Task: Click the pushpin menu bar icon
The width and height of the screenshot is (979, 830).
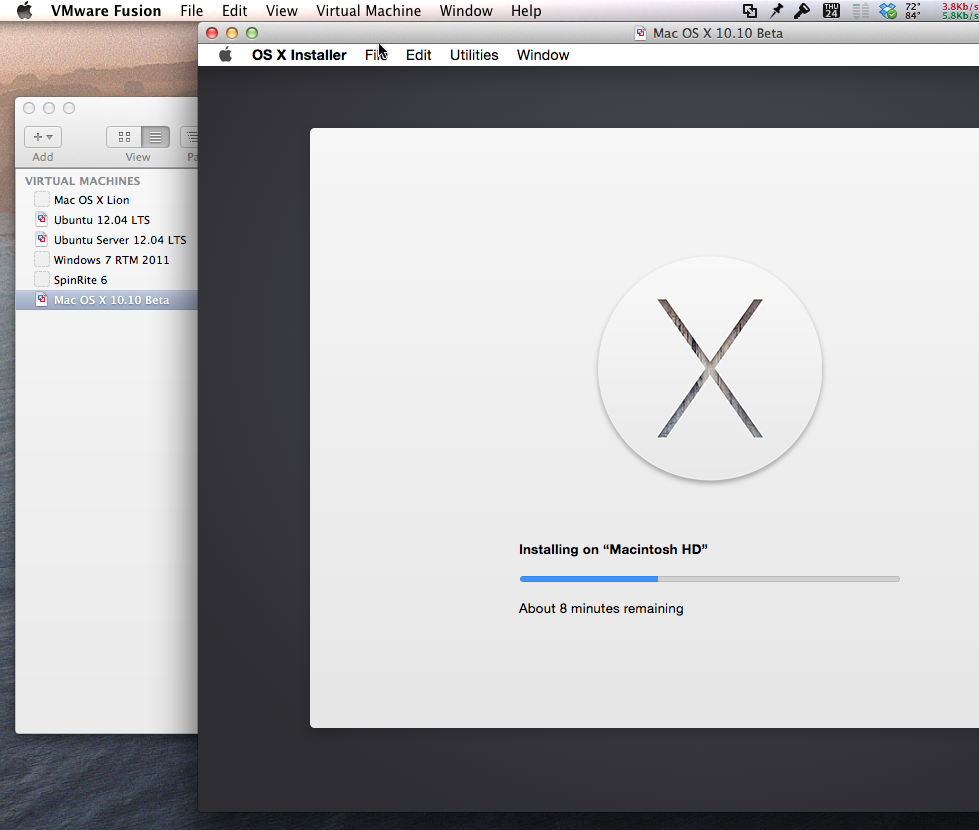Action: (x=776, y=11)
